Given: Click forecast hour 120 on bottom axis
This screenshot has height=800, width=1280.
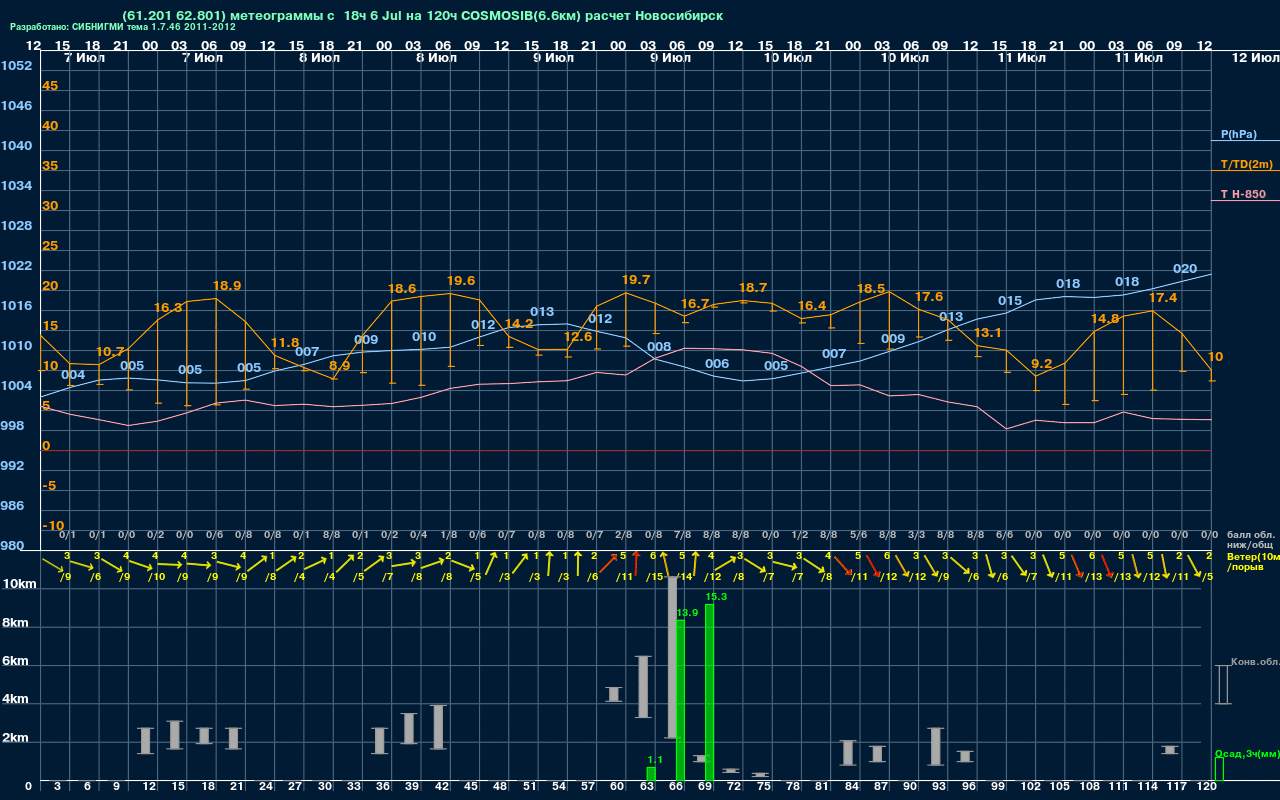Looking at the screenshot, I should [1207, 788].
